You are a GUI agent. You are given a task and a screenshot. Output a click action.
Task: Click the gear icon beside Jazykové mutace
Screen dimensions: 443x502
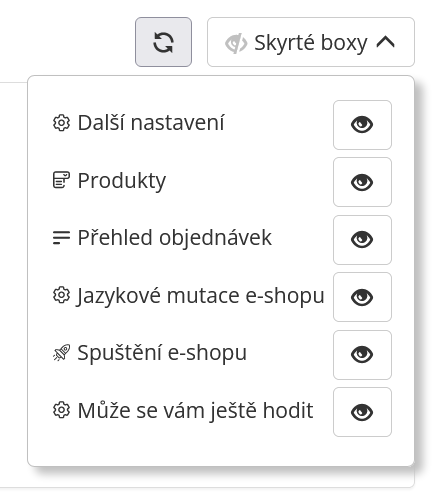61,295
